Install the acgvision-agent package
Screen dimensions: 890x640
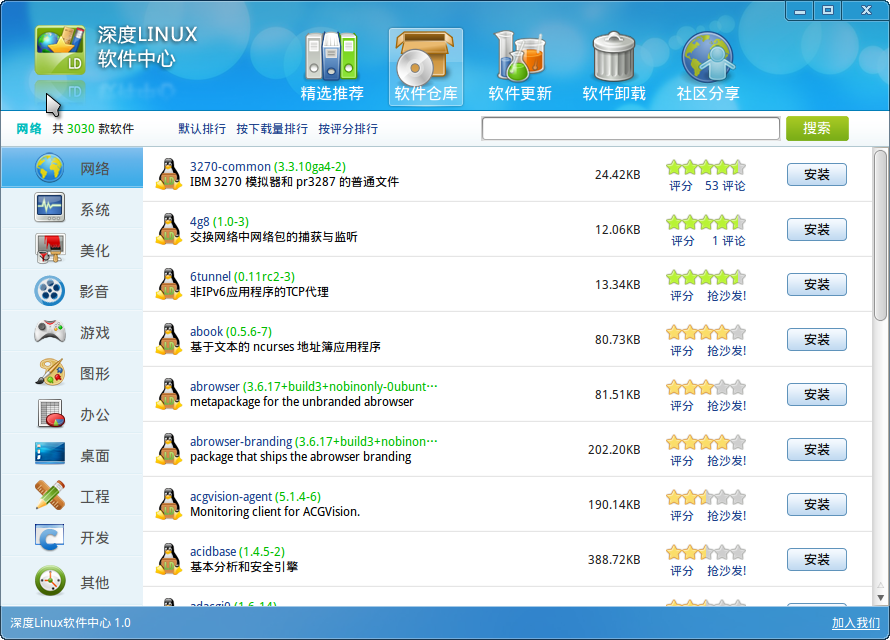pos(817,505)
